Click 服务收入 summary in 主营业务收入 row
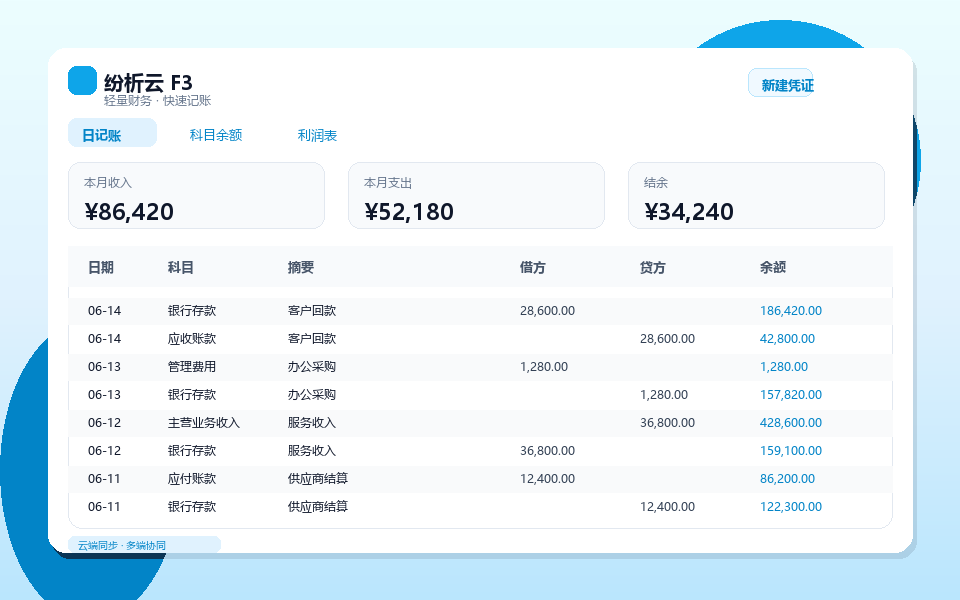 (312, 423)
